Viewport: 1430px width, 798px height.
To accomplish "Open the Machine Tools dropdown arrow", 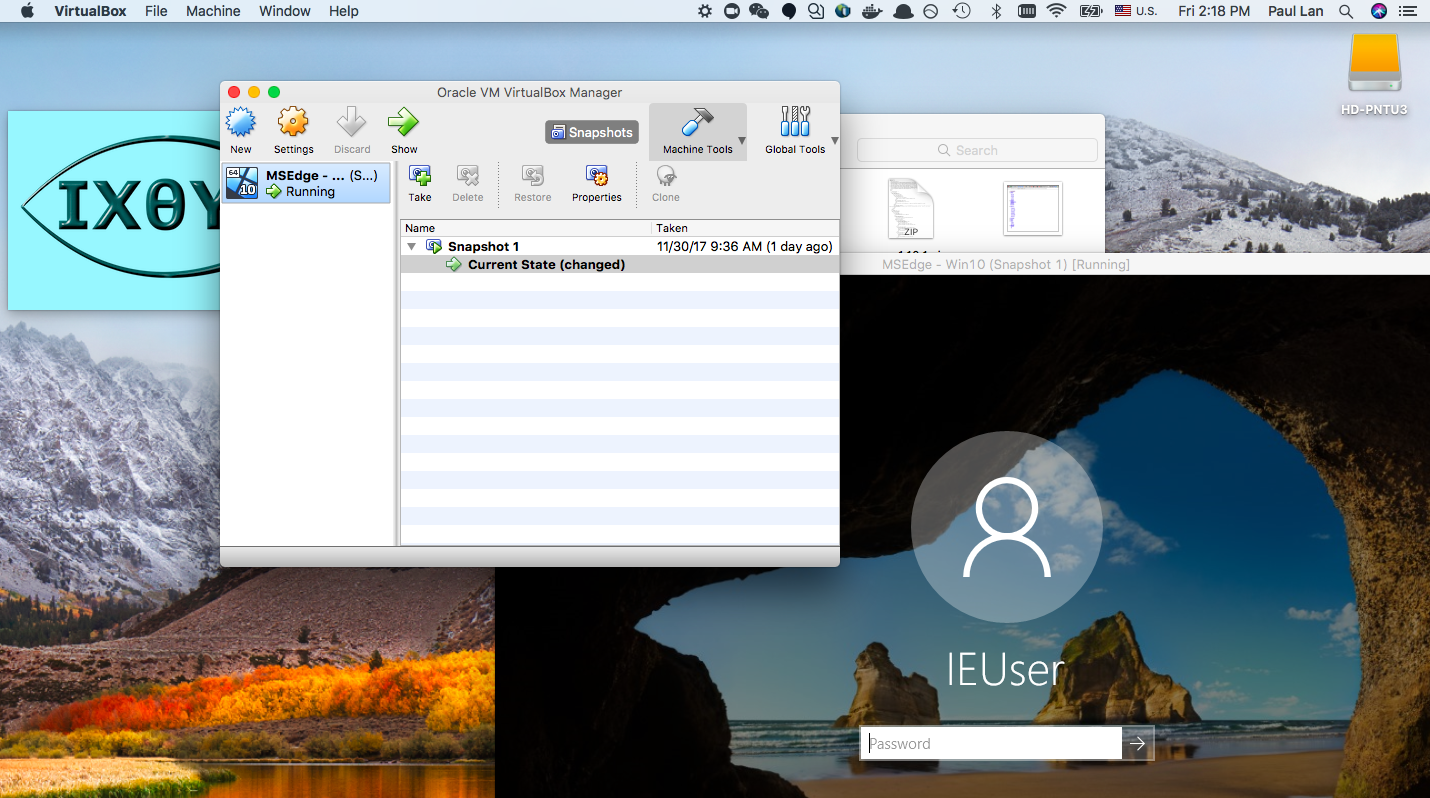I will (742, 141).
